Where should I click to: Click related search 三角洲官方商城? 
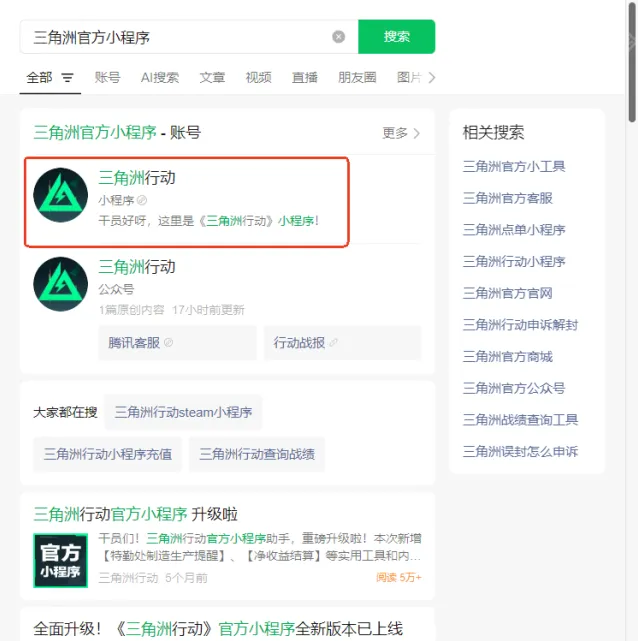point(508,356)
